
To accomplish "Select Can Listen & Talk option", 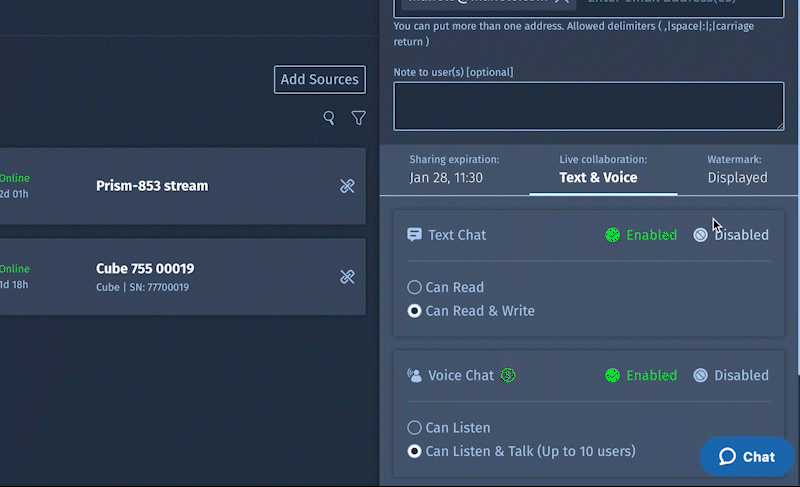I will tap(415, 451).
